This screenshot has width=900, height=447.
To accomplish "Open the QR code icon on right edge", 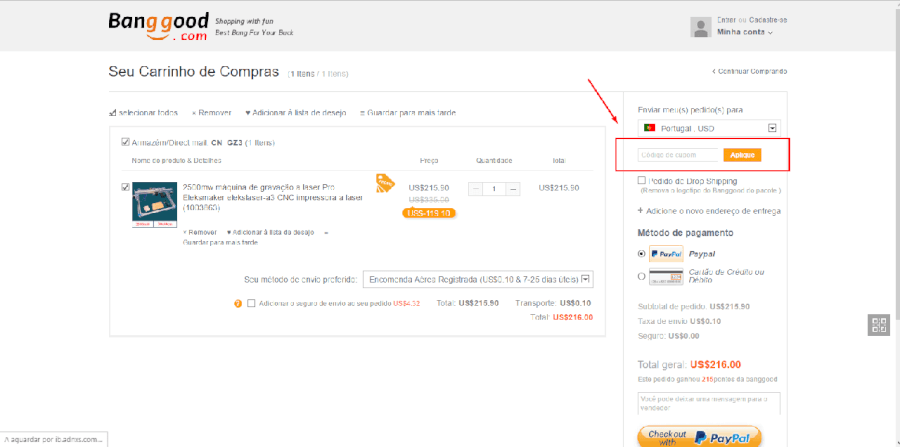I will pos(879,325).
